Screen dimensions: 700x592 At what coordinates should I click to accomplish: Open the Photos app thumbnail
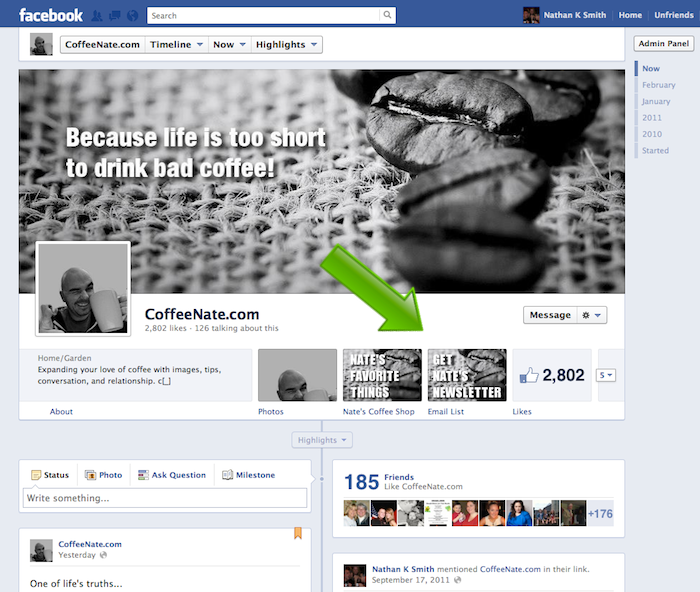pos(297,375)
